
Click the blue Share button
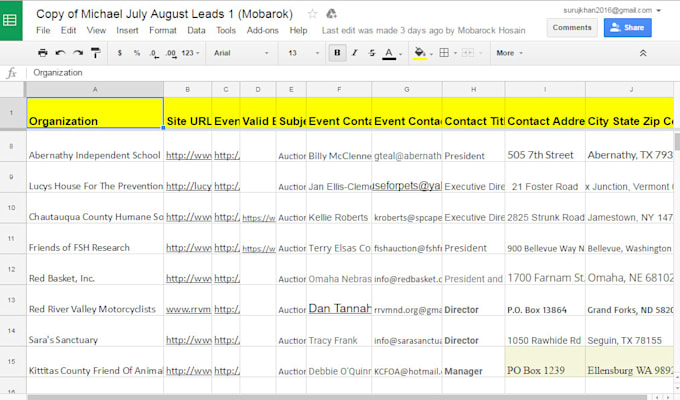tap(628, 27)
